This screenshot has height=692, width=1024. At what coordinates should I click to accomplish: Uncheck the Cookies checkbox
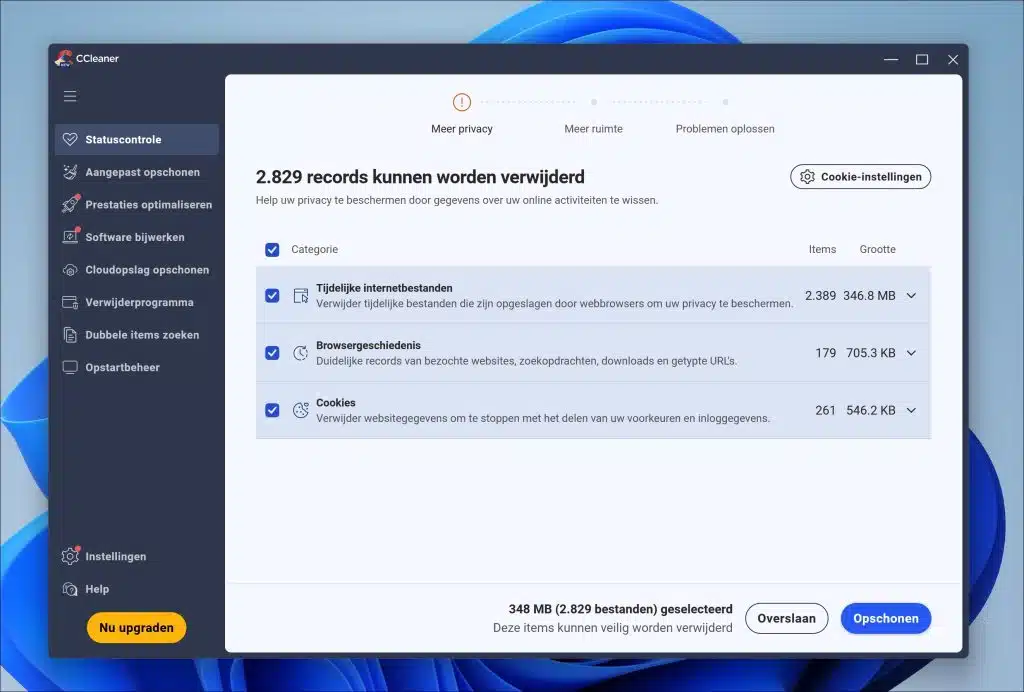coord(272,410)
